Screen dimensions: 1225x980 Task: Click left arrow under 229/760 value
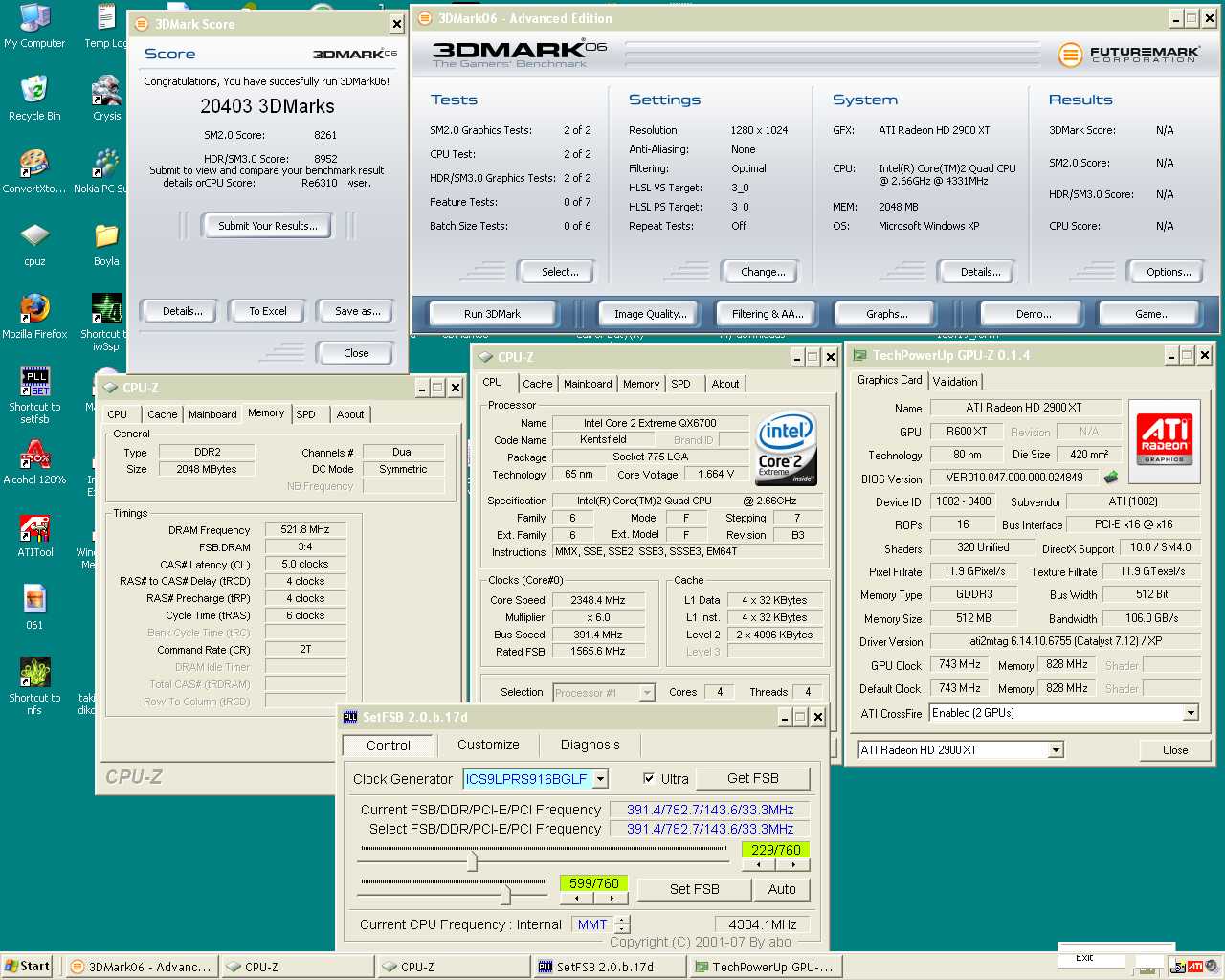[x=759, y=864]
